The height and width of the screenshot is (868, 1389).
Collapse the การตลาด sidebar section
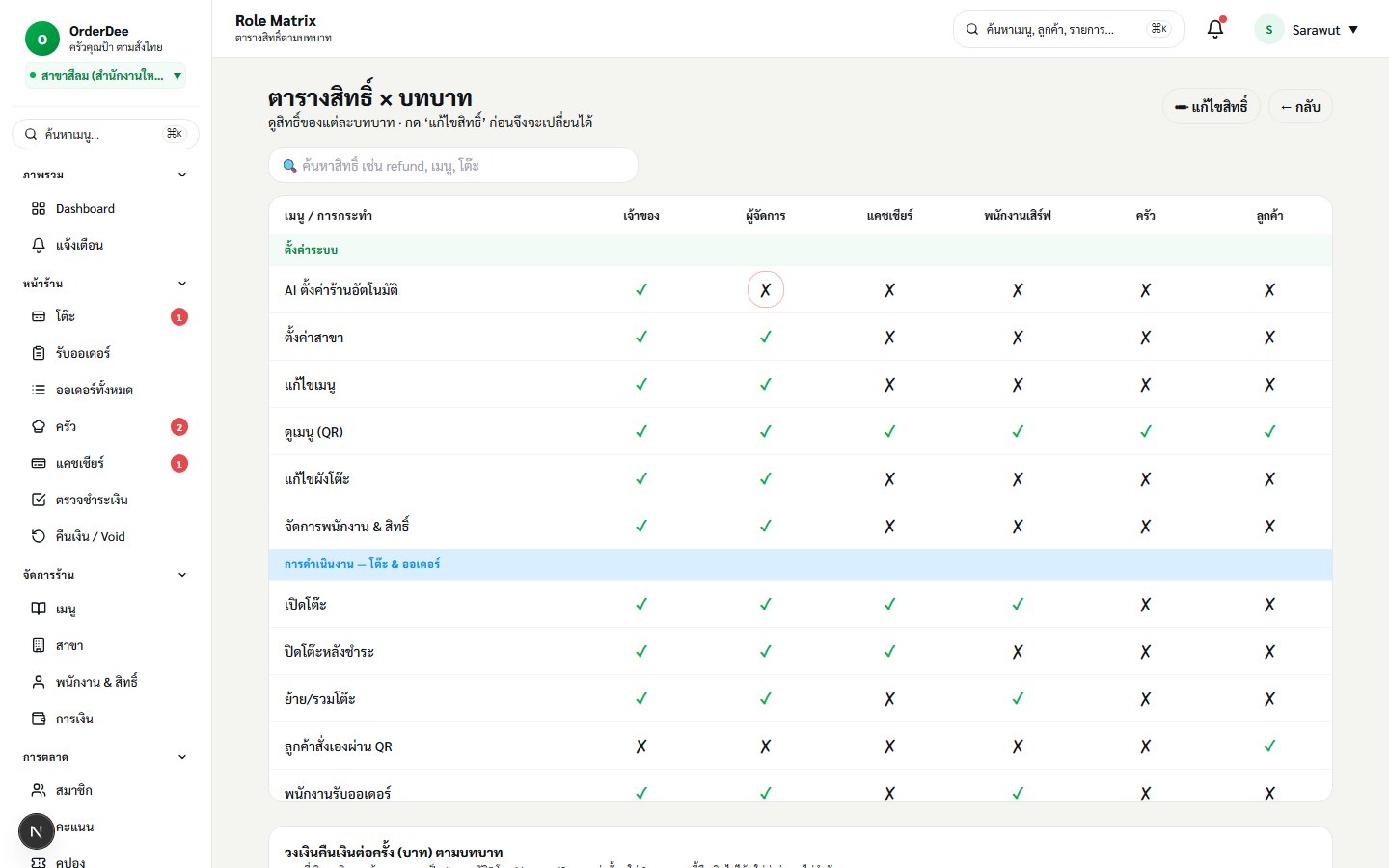(182, 757)
